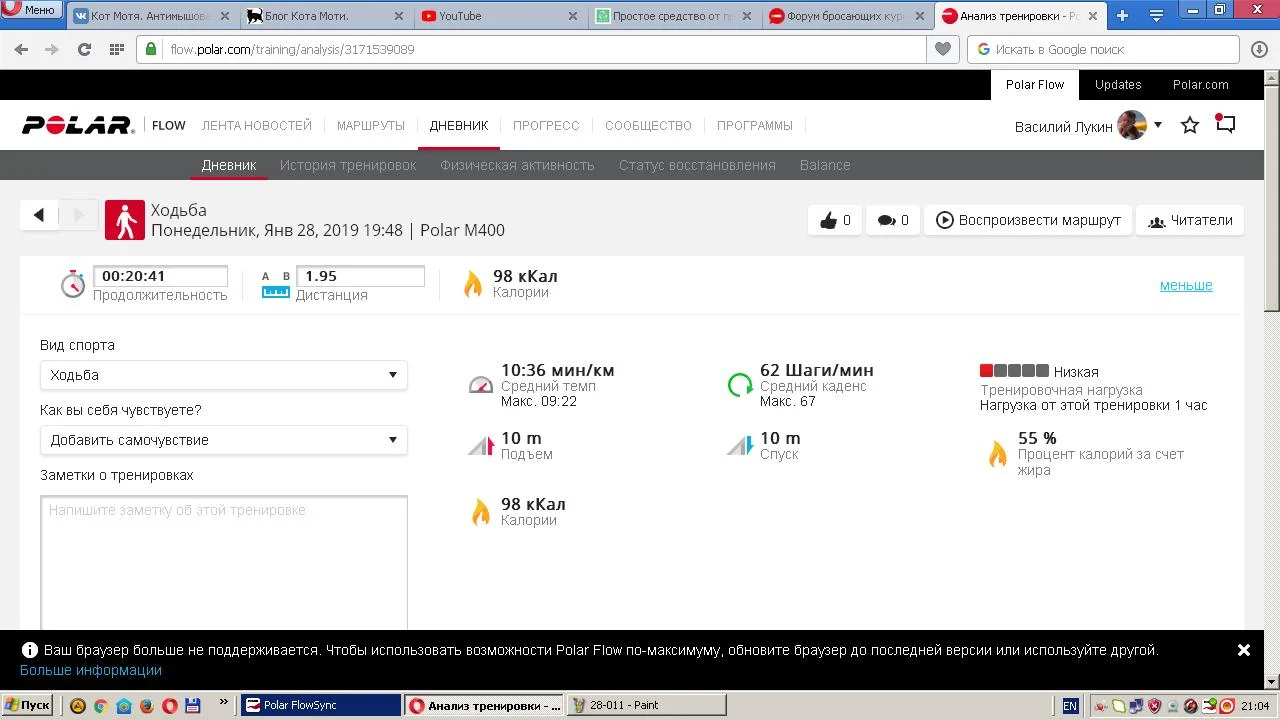The height and width of the screenshot is (720, 1280).
Task: Expand the Вид спорта dropdown
Action: [x=223, y=375]
